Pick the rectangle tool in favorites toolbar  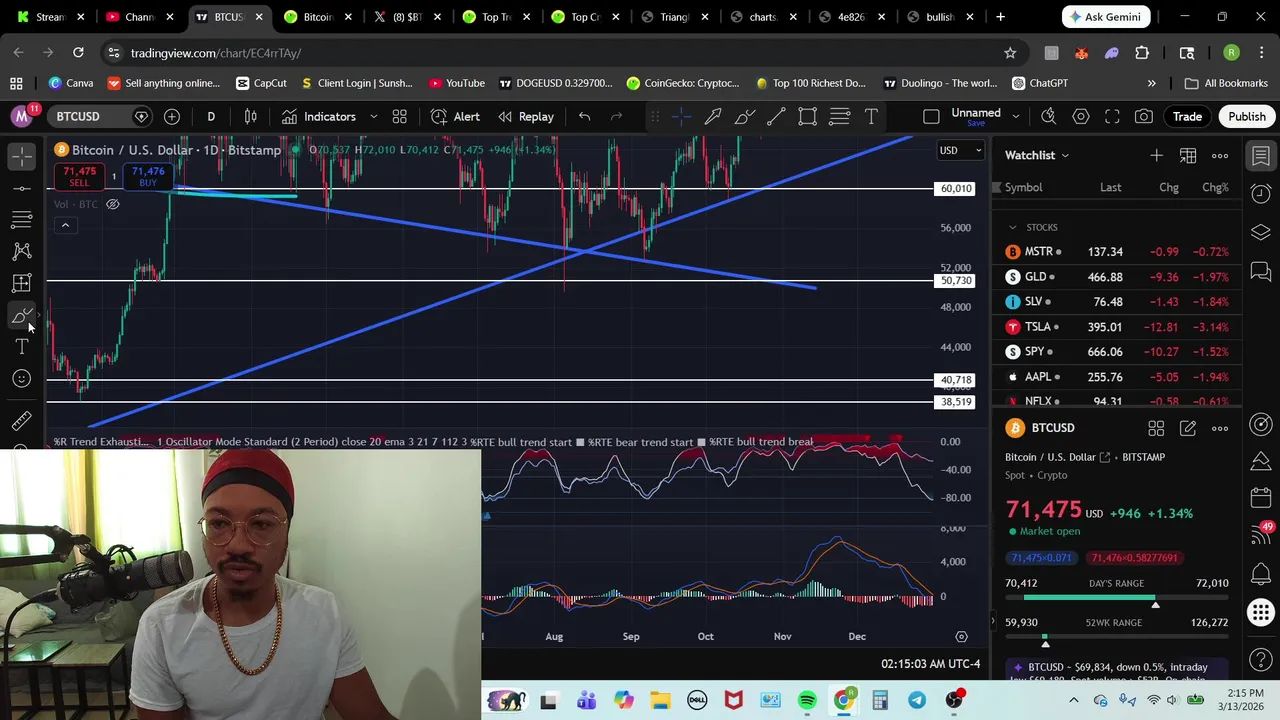pyautogui.click(x=807, y=117)
